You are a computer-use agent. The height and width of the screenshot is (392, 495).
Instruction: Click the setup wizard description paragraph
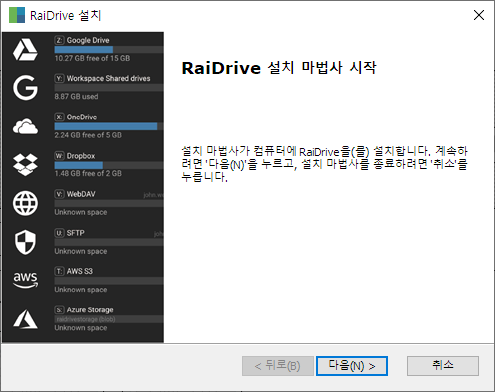click(x=324, y=164)
